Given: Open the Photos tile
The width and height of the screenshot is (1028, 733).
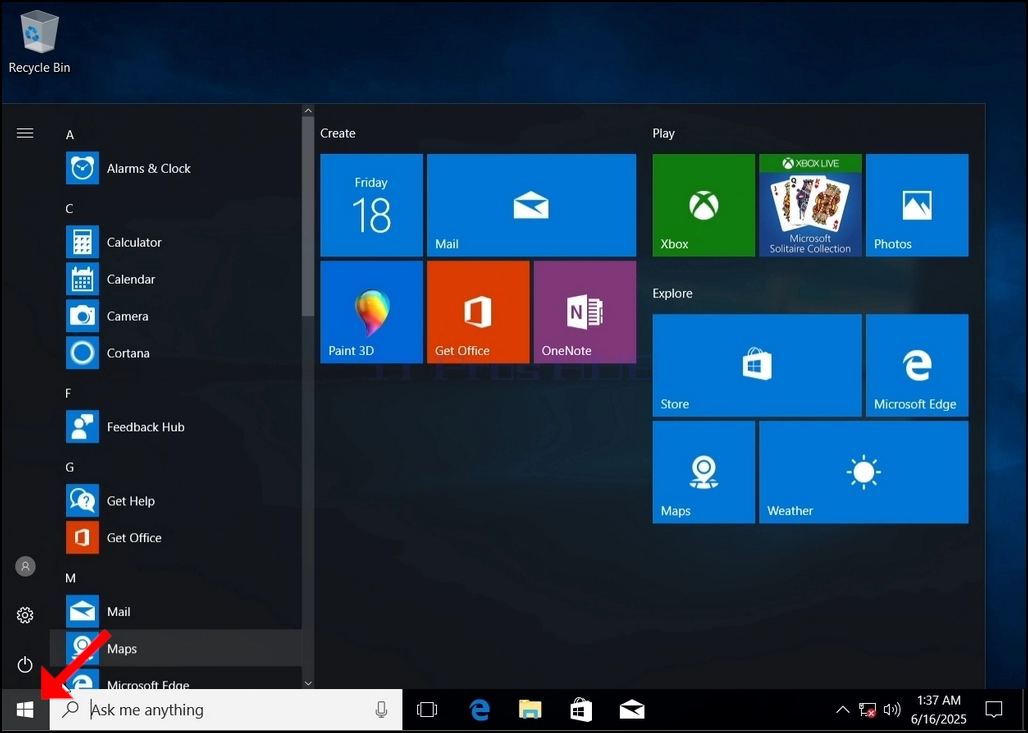Looking at the screenshot, I should pos(917,205).
